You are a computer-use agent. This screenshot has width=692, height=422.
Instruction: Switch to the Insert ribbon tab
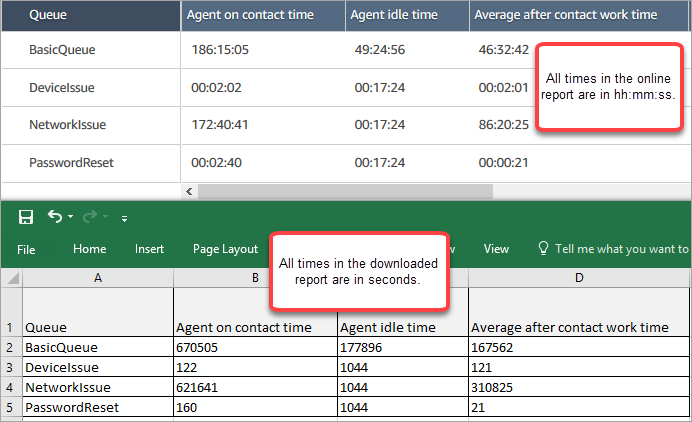click(149, 249)
